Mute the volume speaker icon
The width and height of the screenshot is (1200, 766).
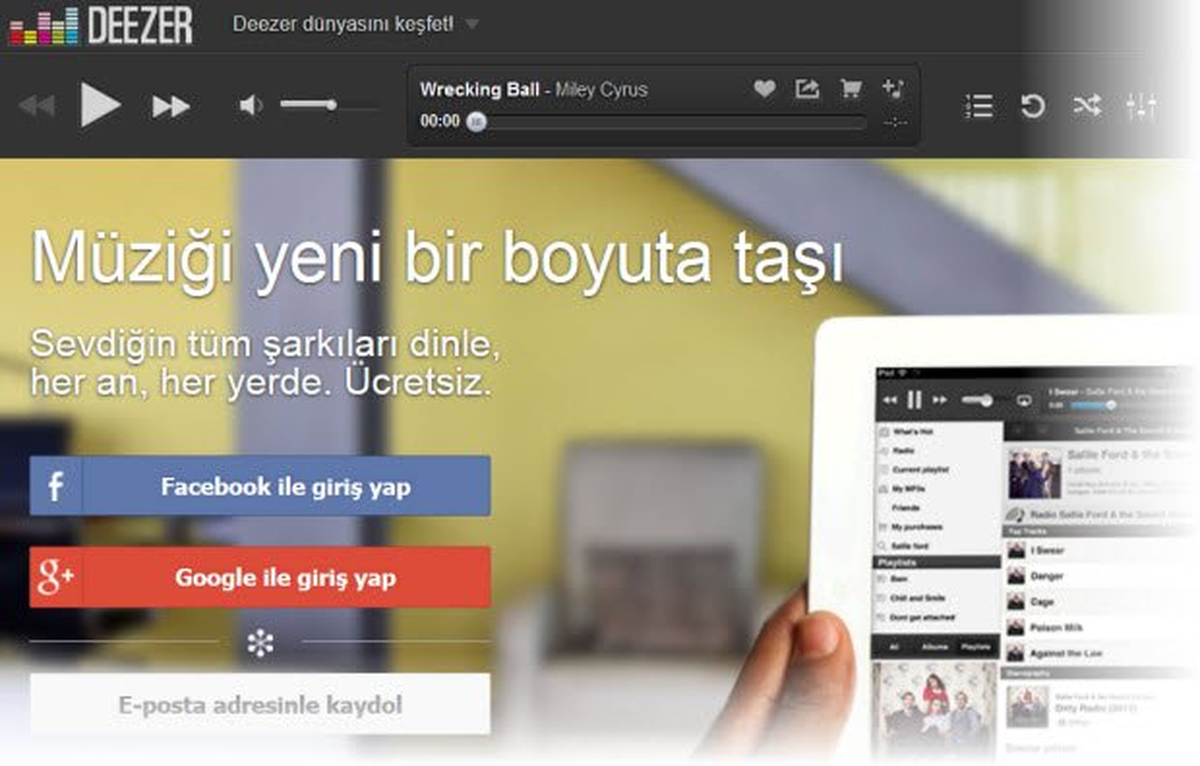pyautogui.click(x=251, y=105)
